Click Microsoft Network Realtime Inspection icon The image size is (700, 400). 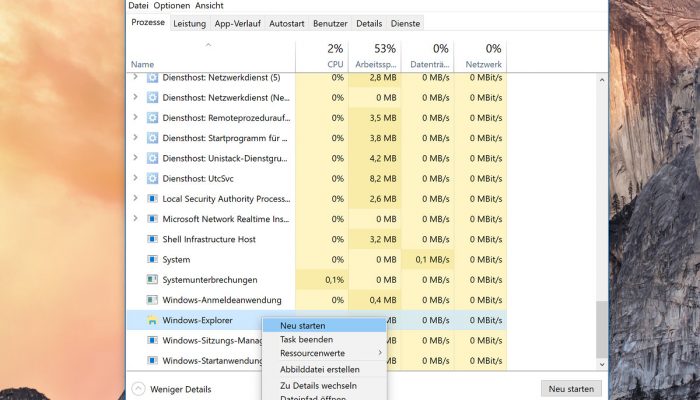(152, 219)
